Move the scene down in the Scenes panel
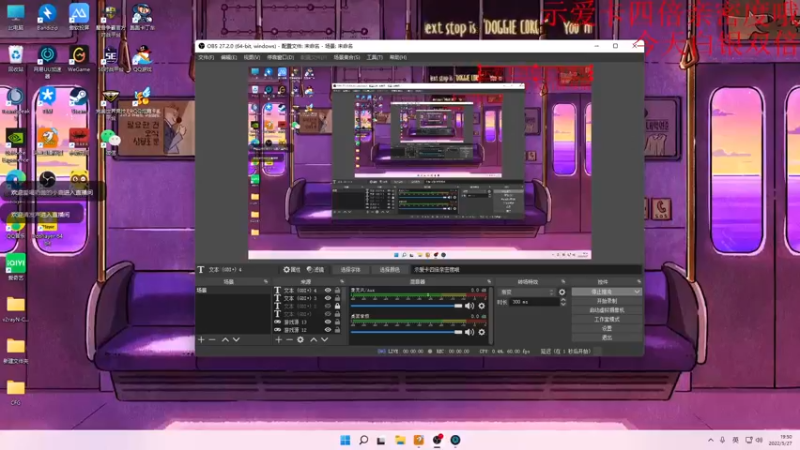The image size is (800, 450). [236, 339]
